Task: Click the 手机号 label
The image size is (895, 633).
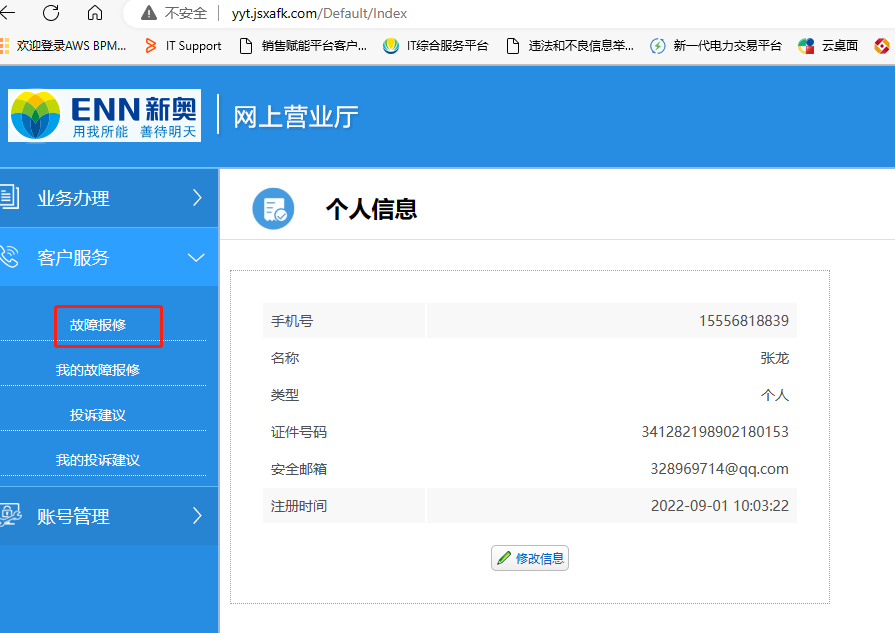Action: [x=292, y=321]
